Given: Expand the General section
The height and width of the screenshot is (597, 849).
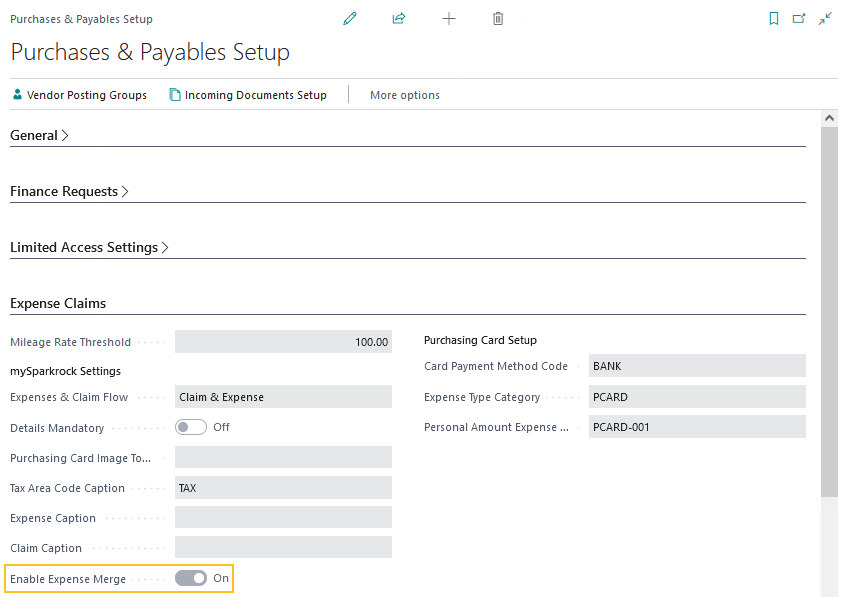Looking at the screenshot, I should click(39, 135).
